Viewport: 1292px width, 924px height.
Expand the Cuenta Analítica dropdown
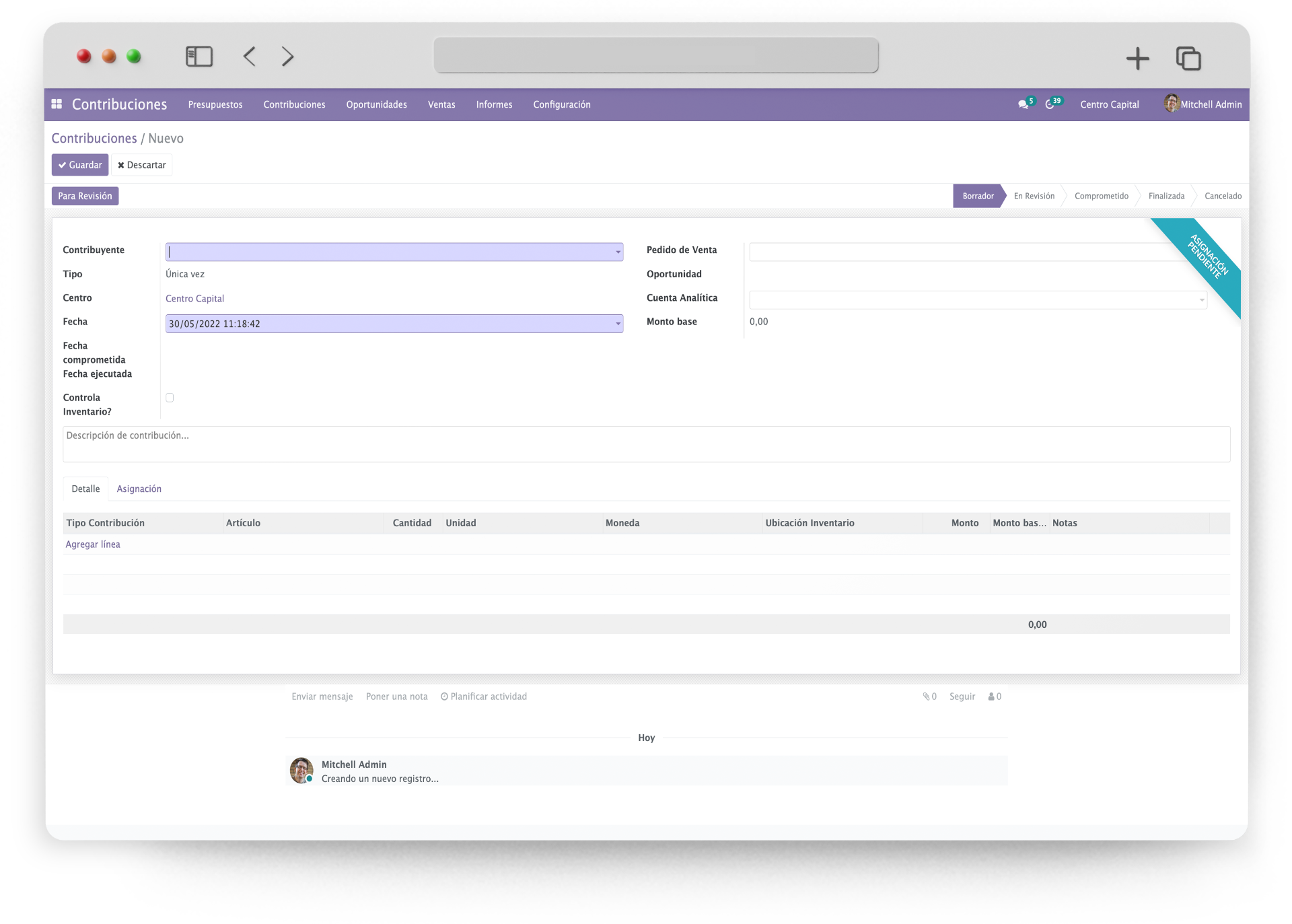pos(1201,300)
